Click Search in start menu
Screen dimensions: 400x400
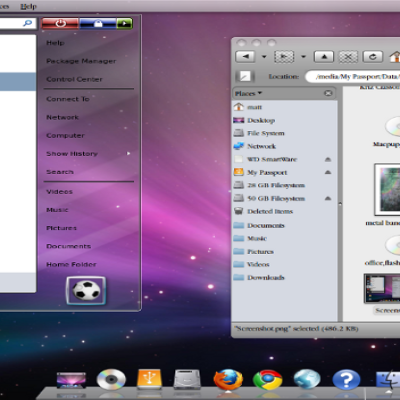60,172
